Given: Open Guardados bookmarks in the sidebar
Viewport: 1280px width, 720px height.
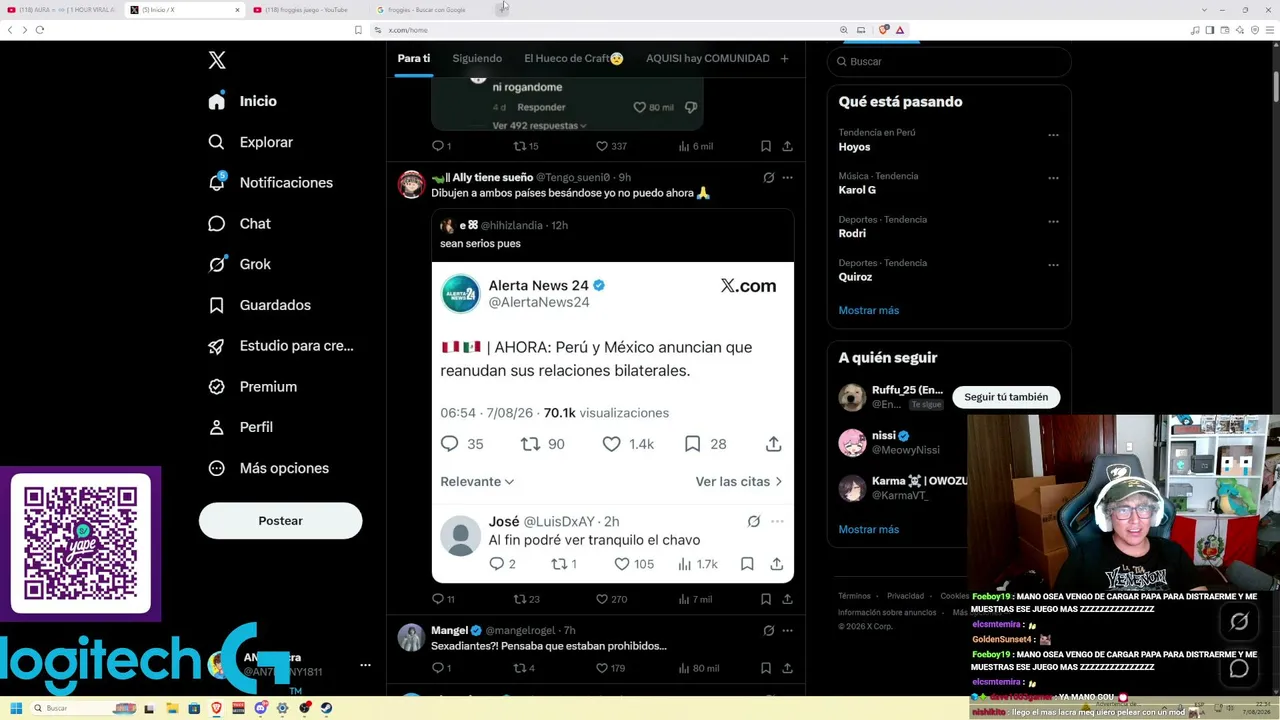Looking at the screenshot, I should click(x=260, y=305).
